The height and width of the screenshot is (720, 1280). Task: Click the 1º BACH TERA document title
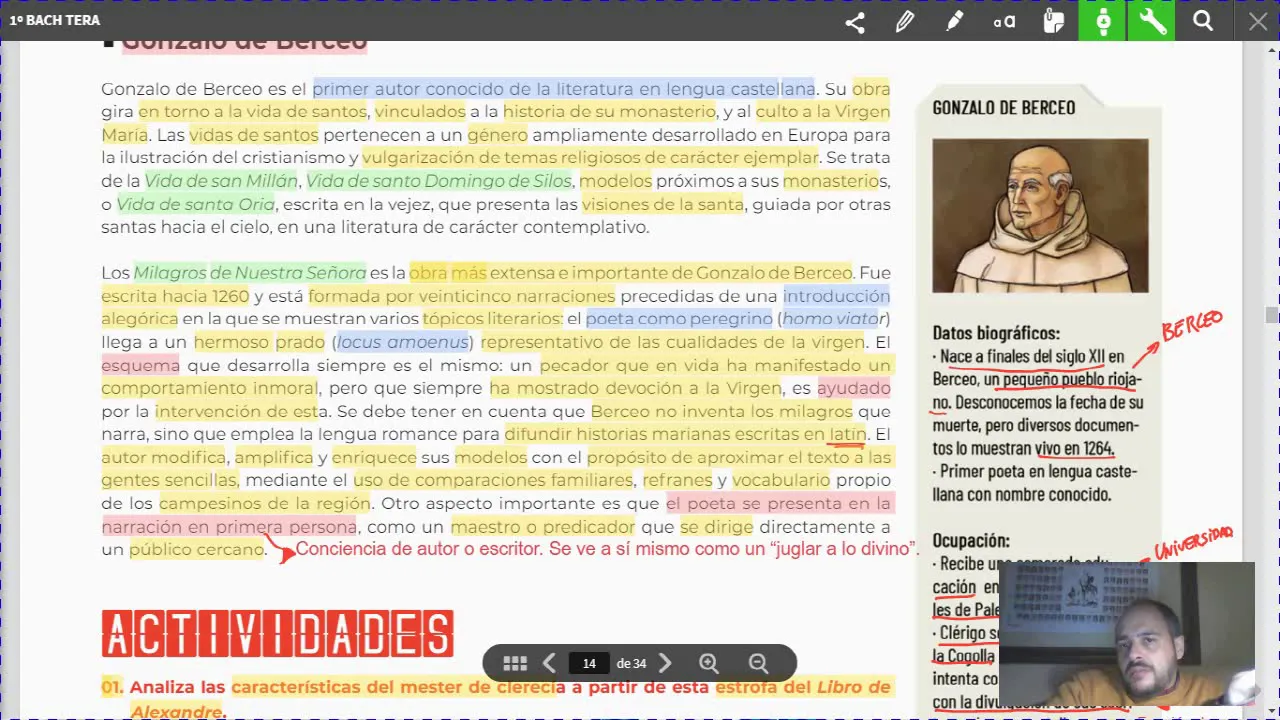coord(54,20)
